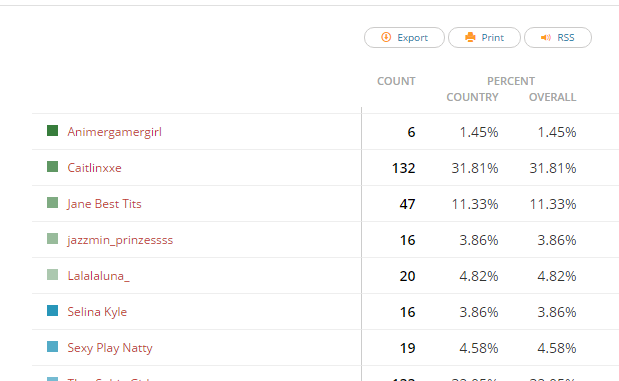Screen dimensions: 619x381
Task: Click the COUNTRY percent column header
Action: click(473, 97)
